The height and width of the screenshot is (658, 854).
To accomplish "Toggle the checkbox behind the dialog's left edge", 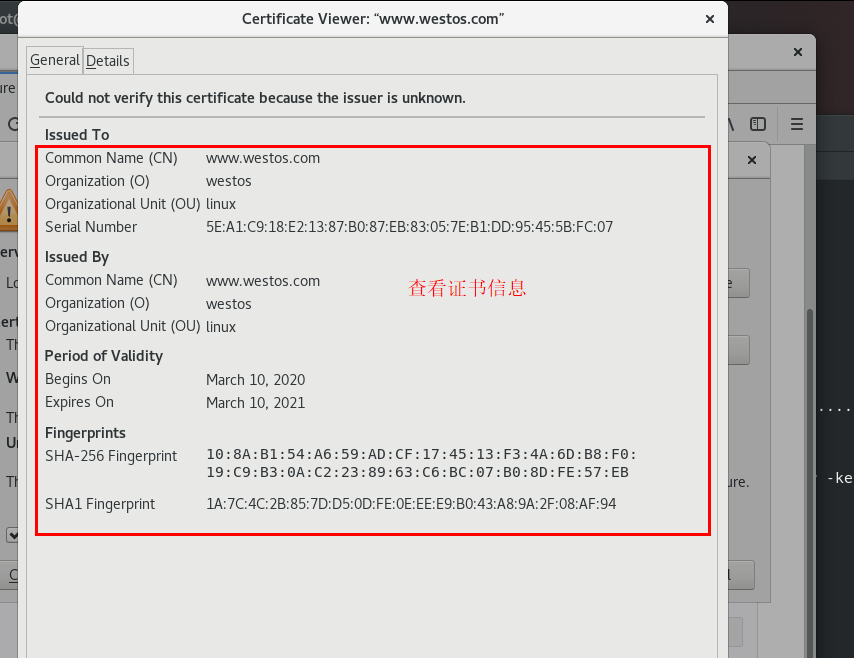I will [x=12, y=535].
